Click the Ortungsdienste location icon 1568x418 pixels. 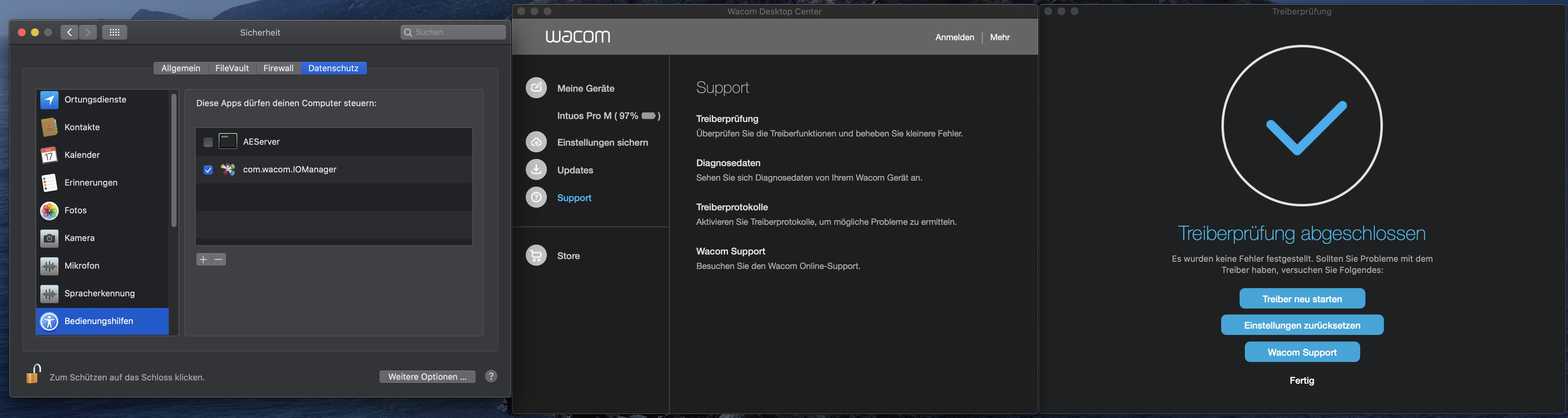click(x=49, y=99)
